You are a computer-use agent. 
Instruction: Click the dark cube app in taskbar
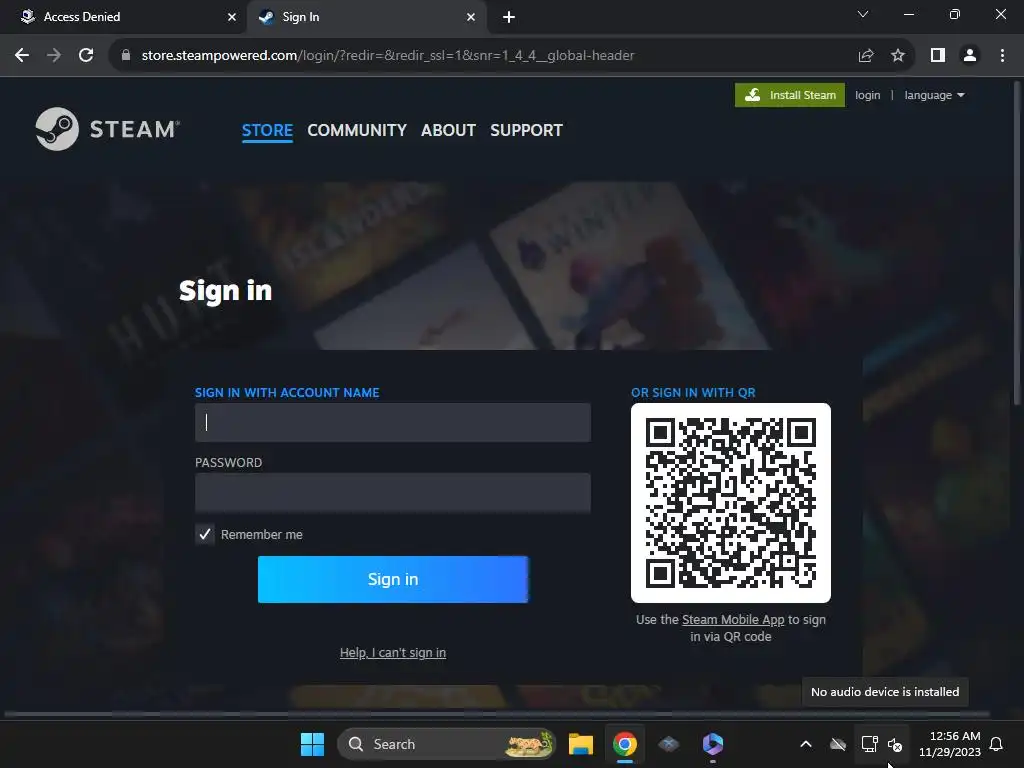coord(669,744)
